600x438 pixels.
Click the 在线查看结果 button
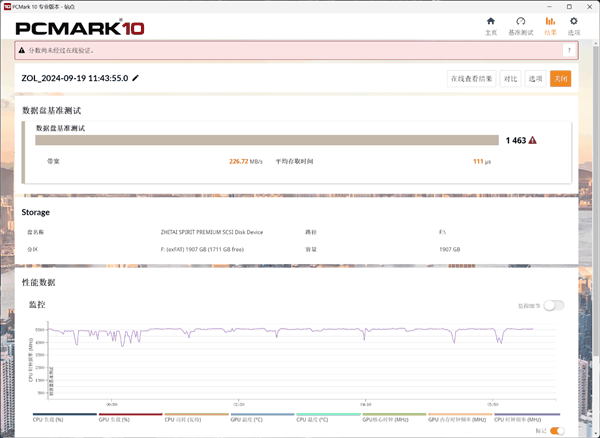[x=471, y=79]
